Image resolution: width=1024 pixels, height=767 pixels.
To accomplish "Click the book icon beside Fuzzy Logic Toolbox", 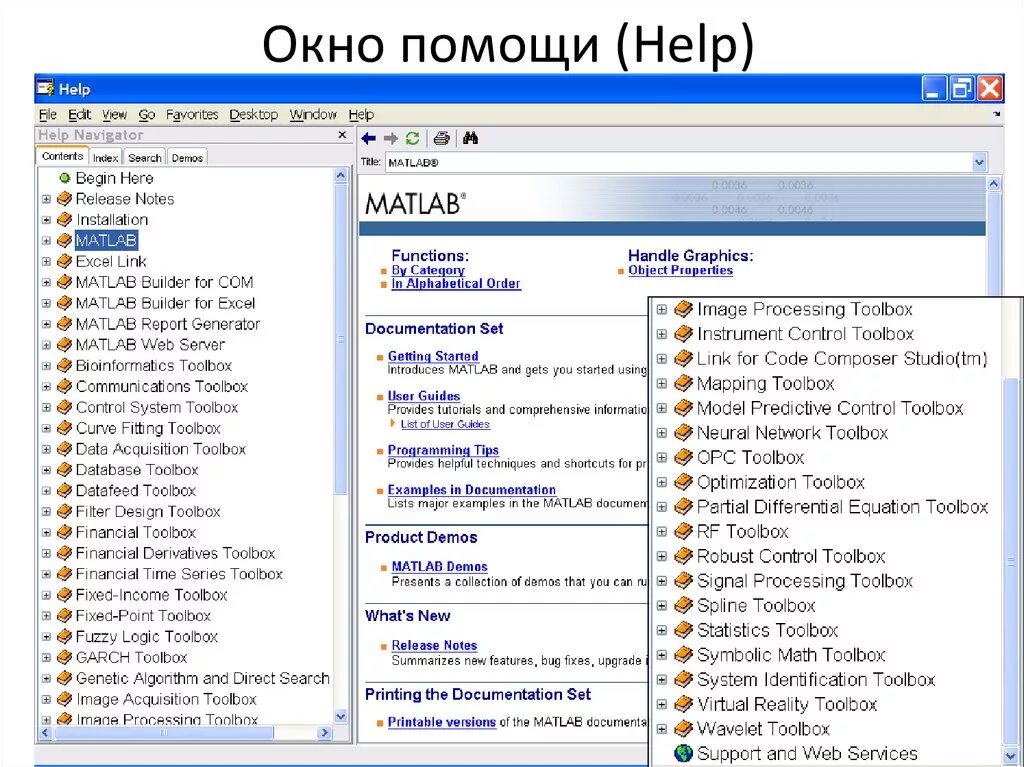I will [64, 636].
